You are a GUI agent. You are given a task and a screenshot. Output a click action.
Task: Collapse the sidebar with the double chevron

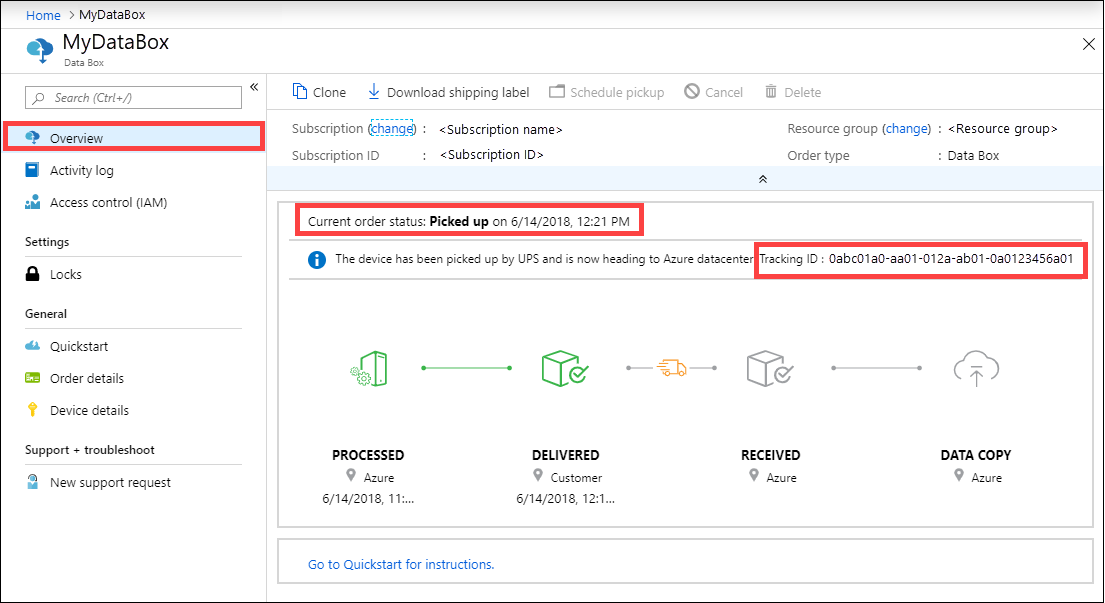255,87
